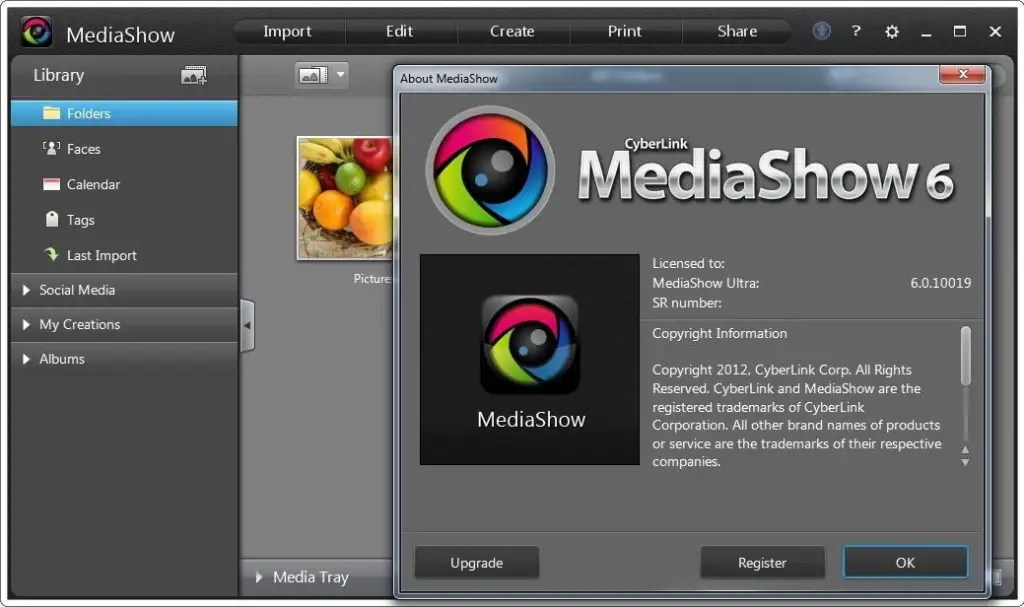Open help question mark icon
Screen dimensions: 1024x607
(x=856, y=31)
